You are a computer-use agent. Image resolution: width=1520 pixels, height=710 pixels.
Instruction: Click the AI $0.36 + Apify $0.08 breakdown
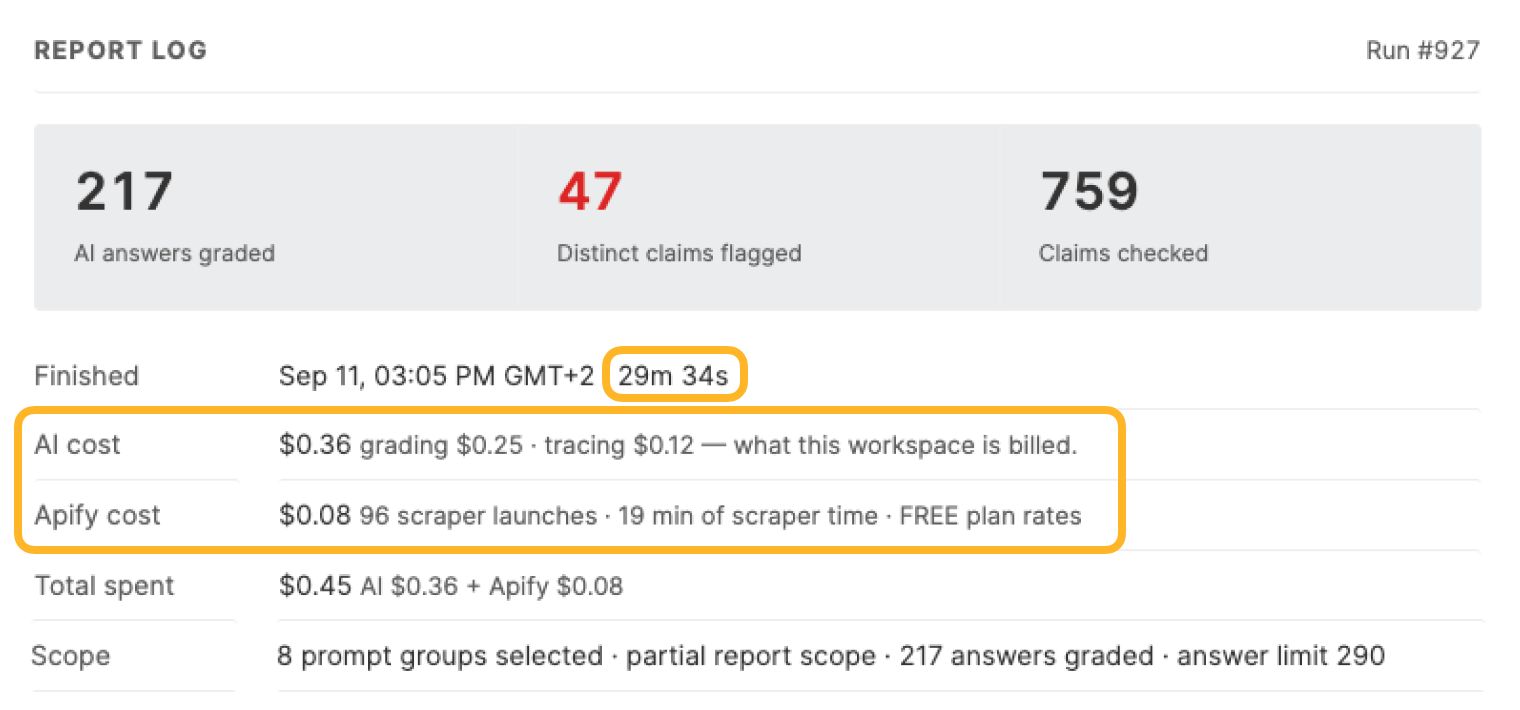point(491,586)
